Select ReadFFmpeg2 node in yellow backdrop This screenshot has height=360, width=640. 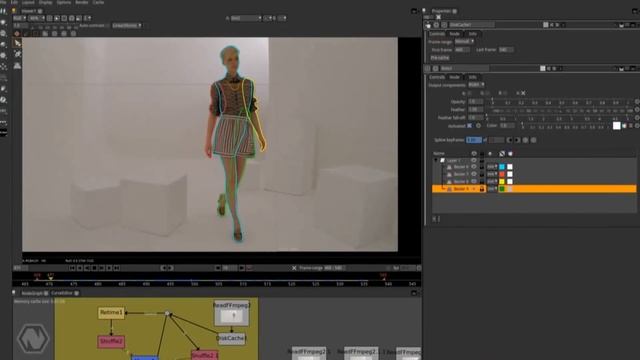click(x=232, y=313)
